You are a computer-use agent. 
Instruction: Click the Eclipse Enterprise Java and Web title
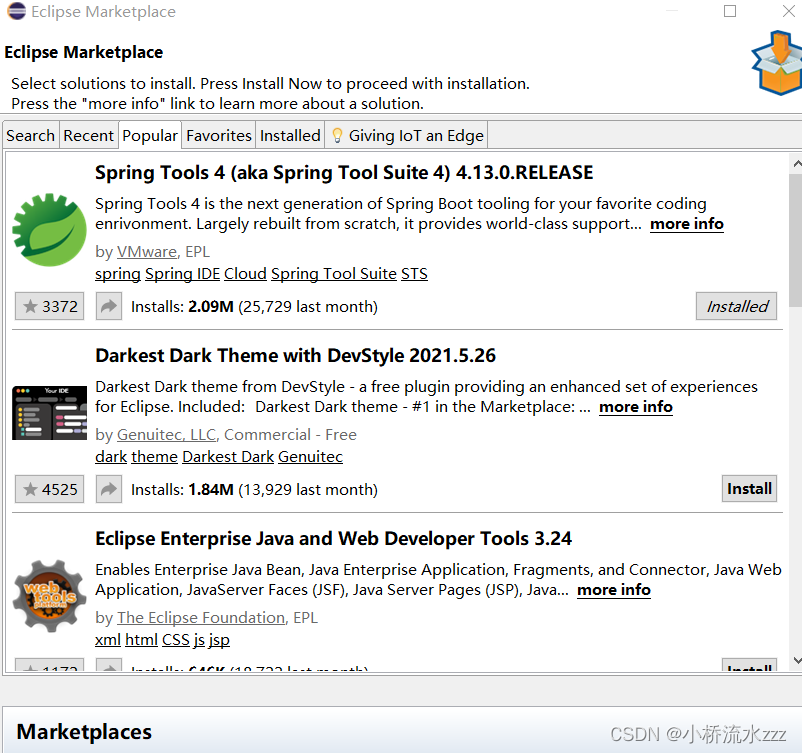point(333,539)
